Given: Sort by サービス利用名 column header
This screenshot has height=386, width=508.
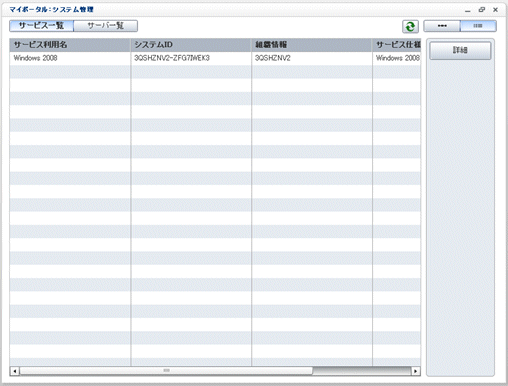Looking at the screenshot, I should [70, 45].
